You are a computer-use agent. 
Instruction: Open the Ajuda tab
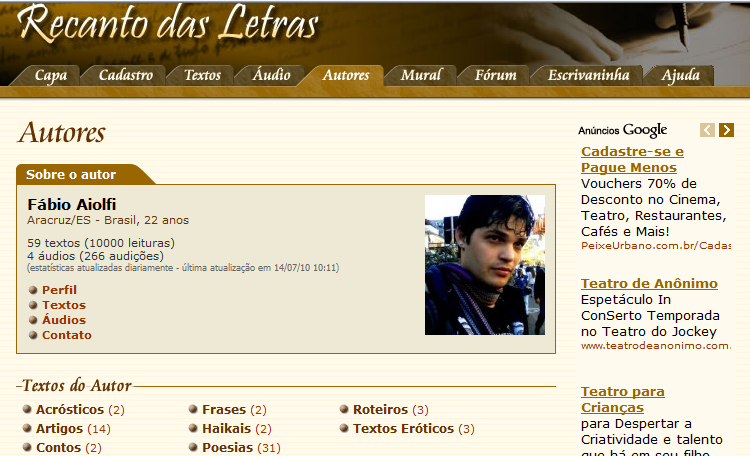pyautogui.click(x=680, y=75)
